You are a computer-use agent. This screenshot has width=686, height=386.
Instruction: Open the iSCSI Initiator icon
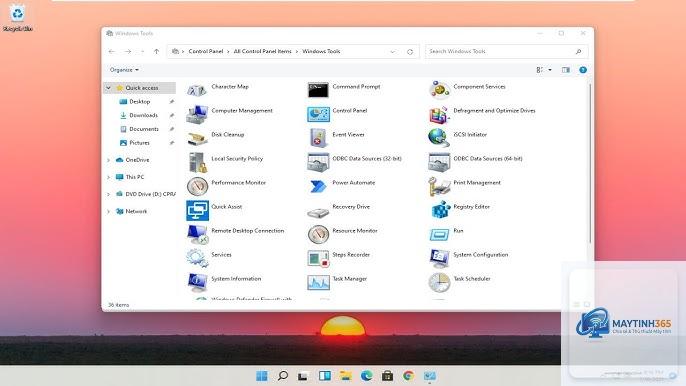click(439, 138)
